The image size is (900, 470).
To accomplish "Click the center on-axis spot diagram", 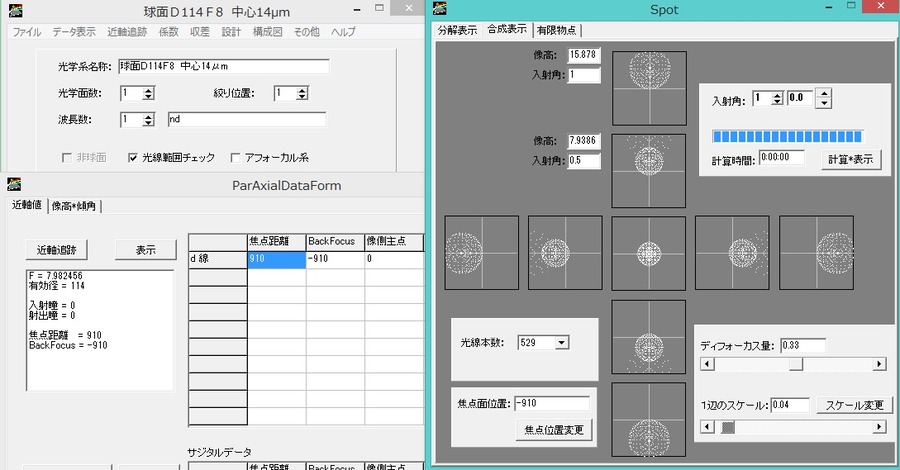I will click(x=649, y=253).
